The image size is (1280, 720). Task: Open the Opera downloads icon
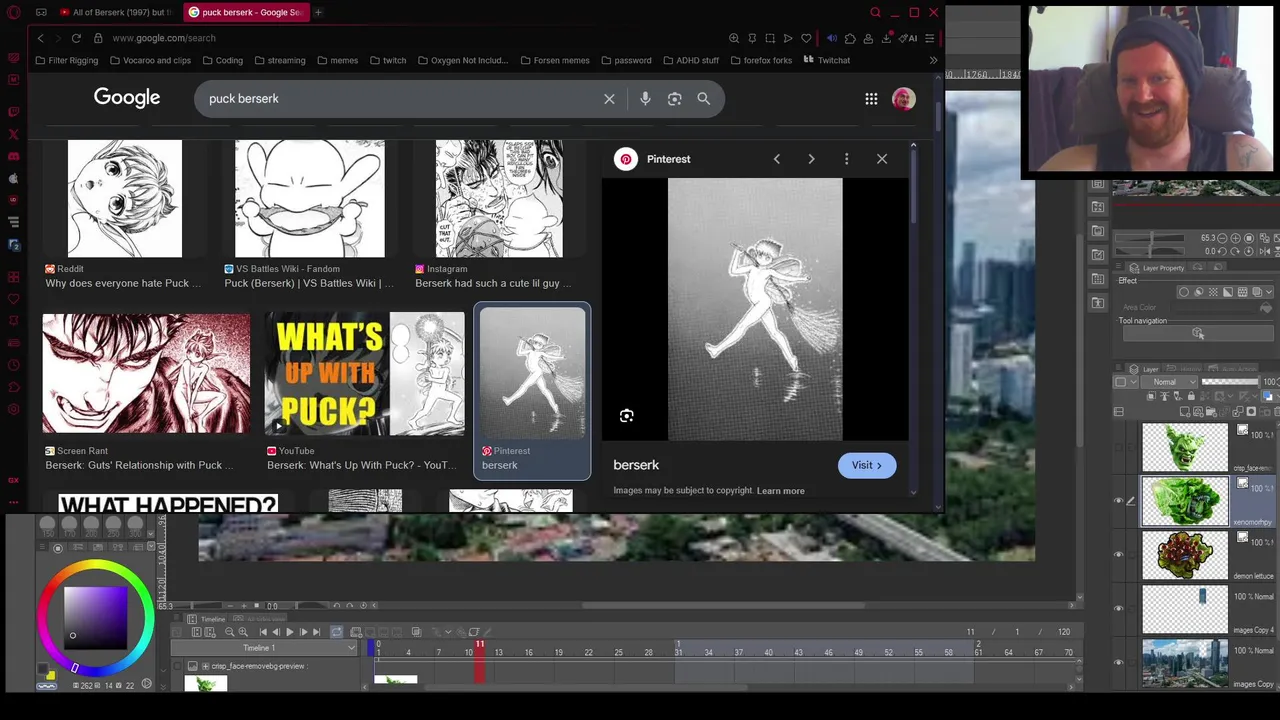[x=886, y=38]
